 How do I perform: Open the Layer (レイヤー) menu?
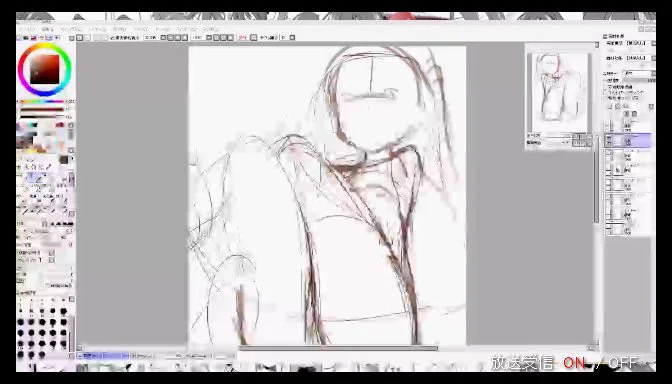(97, 29)
